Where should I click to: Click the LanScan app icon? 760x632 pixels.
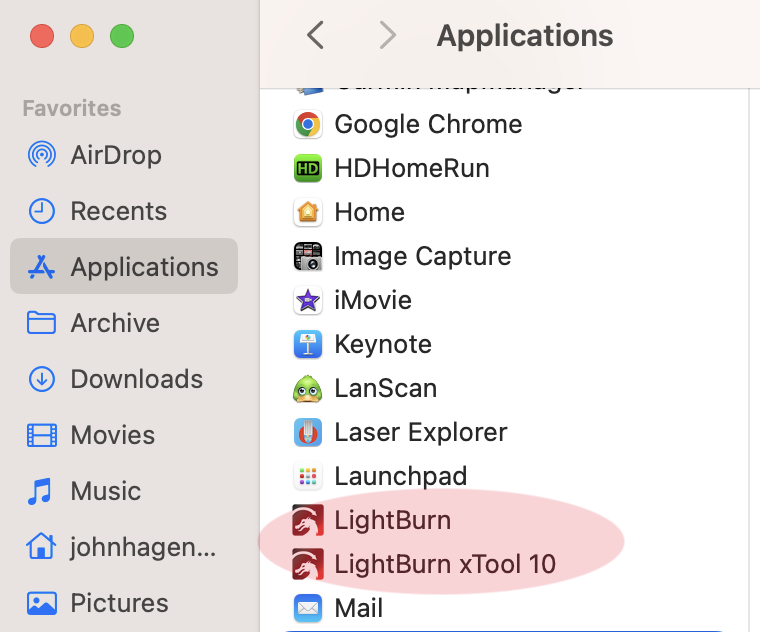point(308,388)
